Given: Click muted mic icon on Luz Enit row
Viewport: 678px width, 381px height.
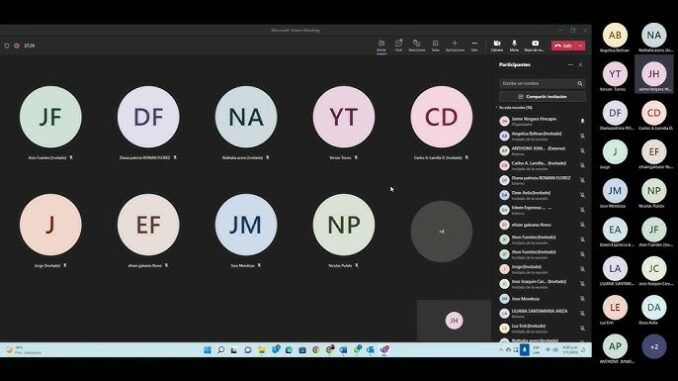Looking at the screenshot, I should point(582,328).
